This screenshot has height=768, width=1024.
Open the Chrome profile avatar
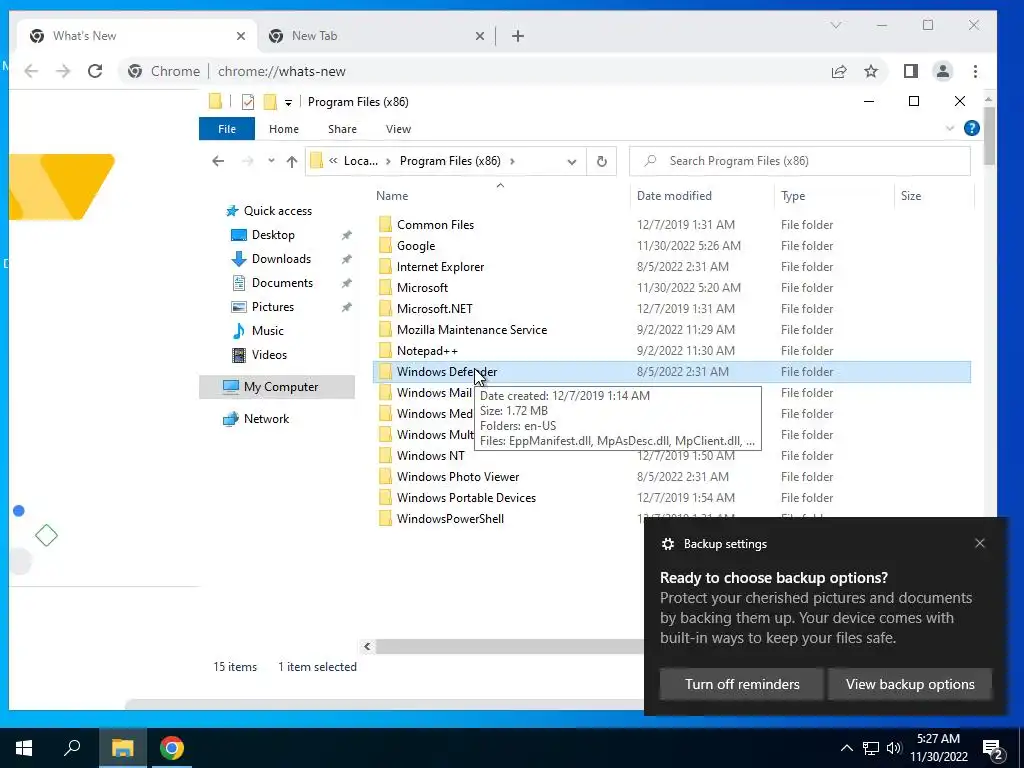coord(943,71)
